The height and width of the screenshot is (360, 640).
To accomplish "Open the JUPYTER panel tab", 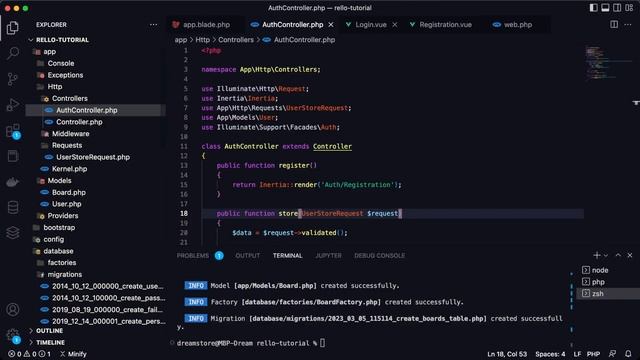I will pos(328,256).
